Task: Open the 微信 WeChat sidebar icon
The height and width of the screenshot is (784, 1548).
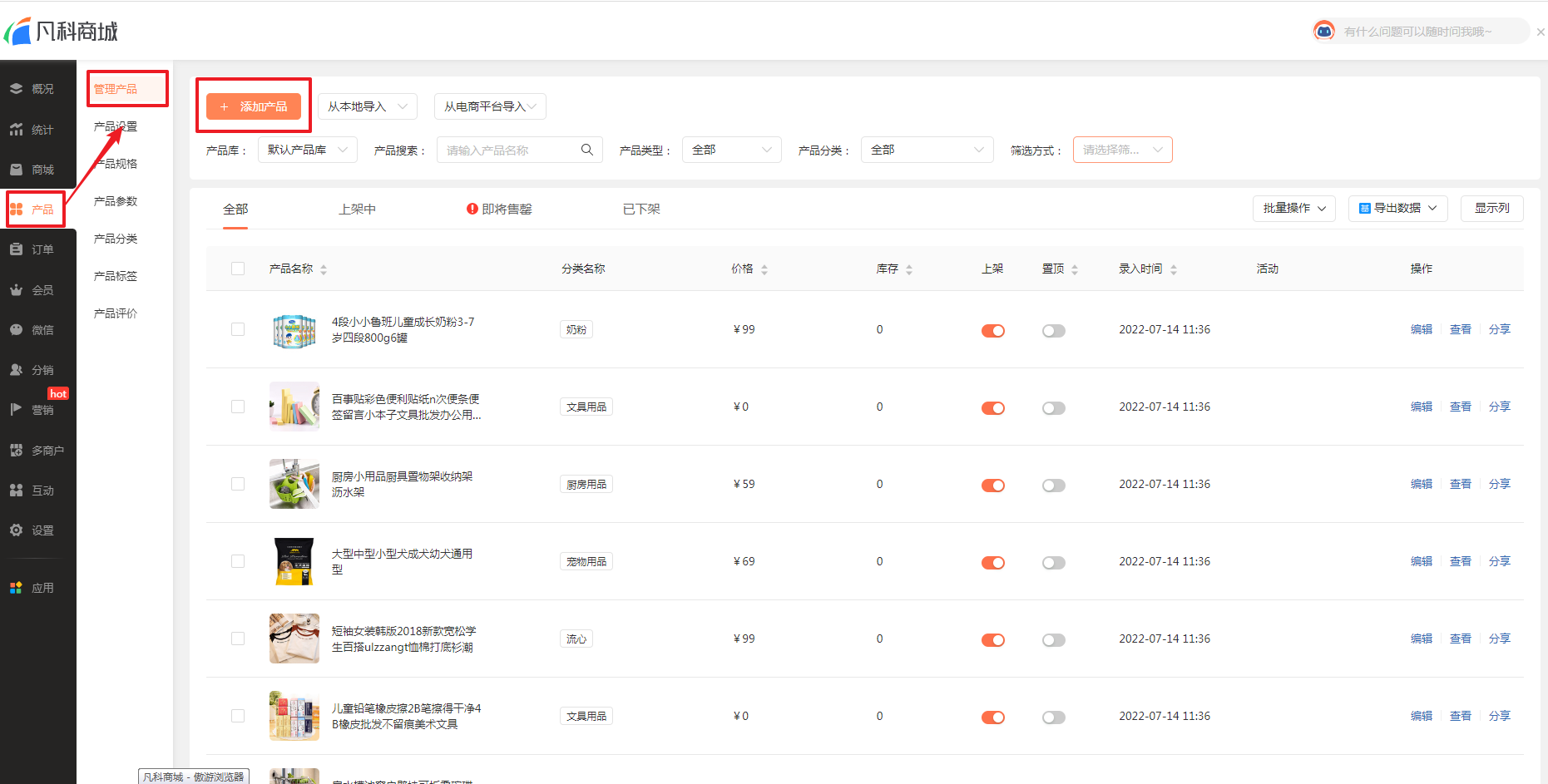Action: click(17, 330)
